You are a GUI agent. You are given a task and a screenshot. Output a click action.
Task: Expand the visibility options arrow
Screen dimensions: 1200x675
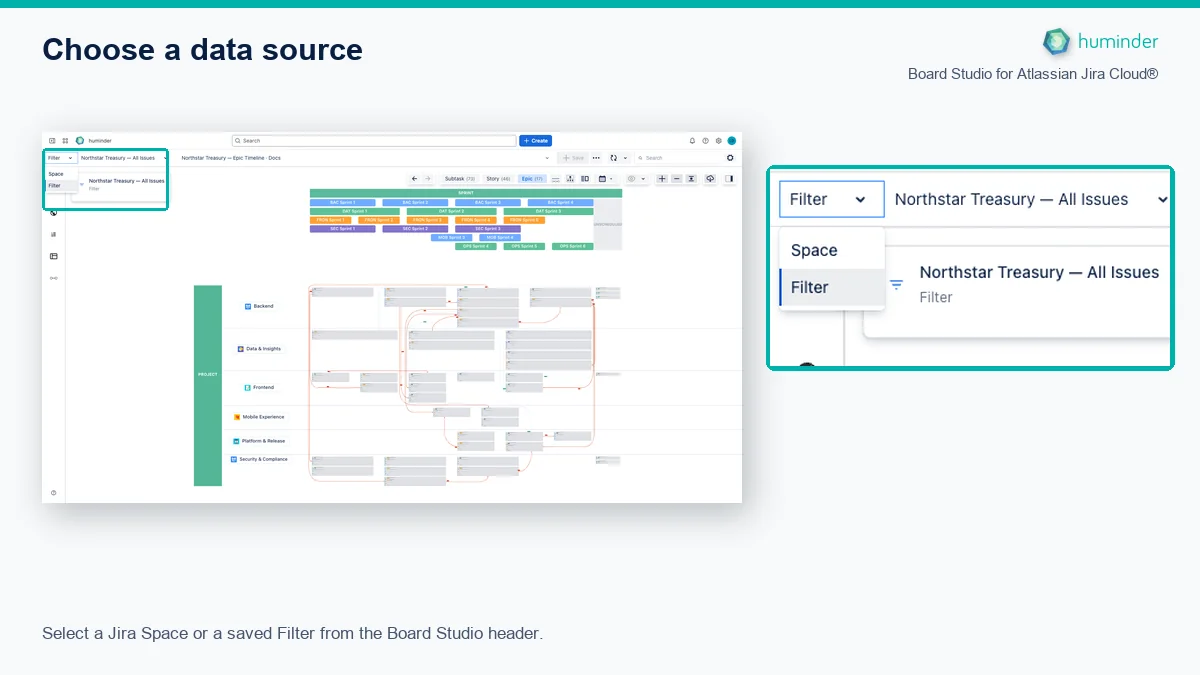coord(643,179)
